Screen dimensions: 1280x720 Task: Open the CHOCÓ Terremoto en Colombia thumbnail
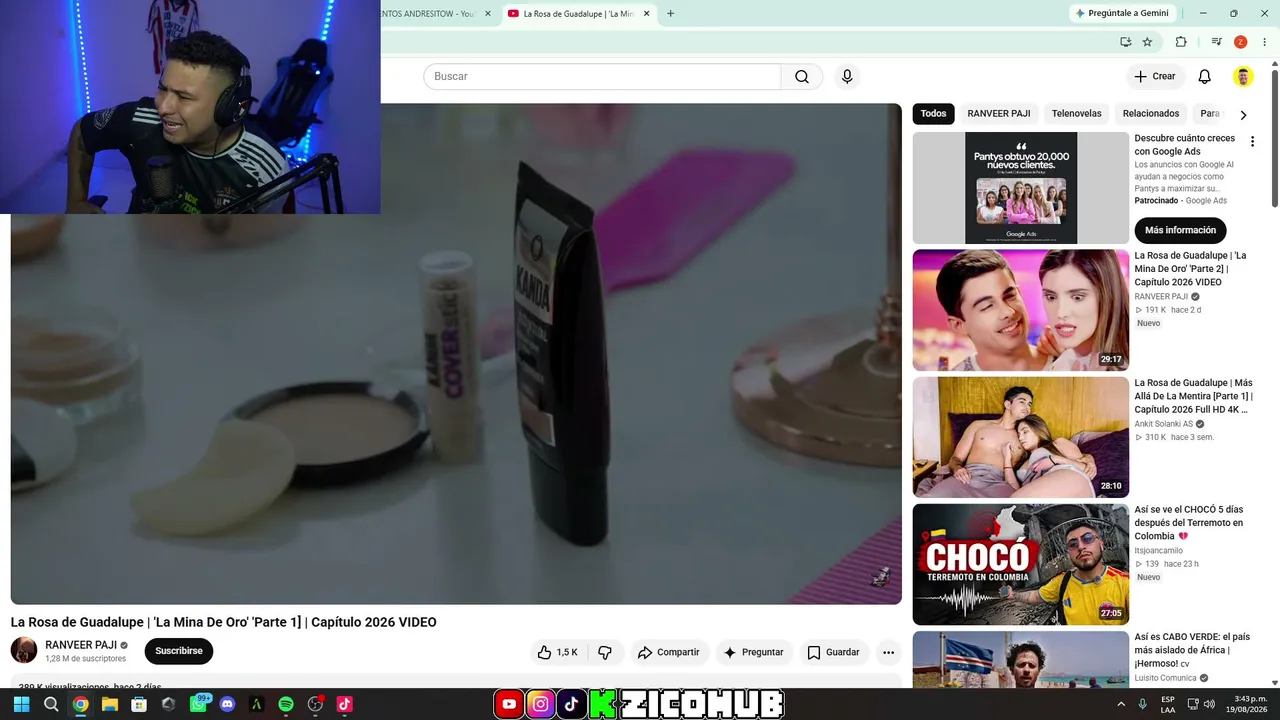coord(1020,564)
